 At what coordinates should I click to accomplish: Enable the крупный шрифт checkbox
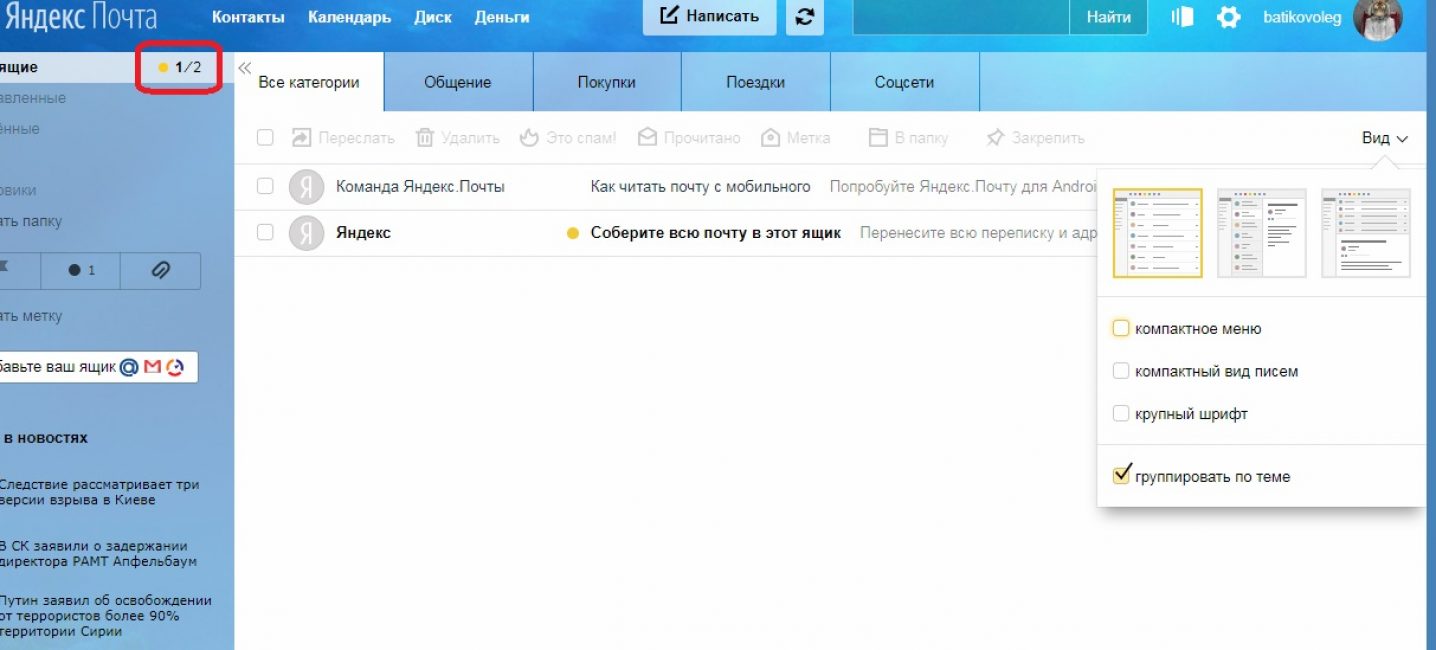tap(1121, 413)
